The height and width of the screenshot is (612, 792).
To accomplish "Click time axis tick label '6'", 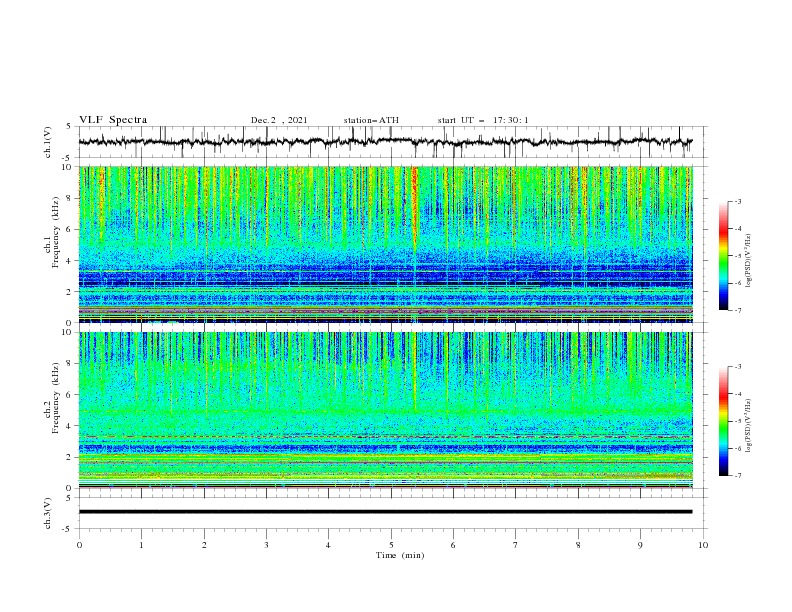I will tap(453, 545).
